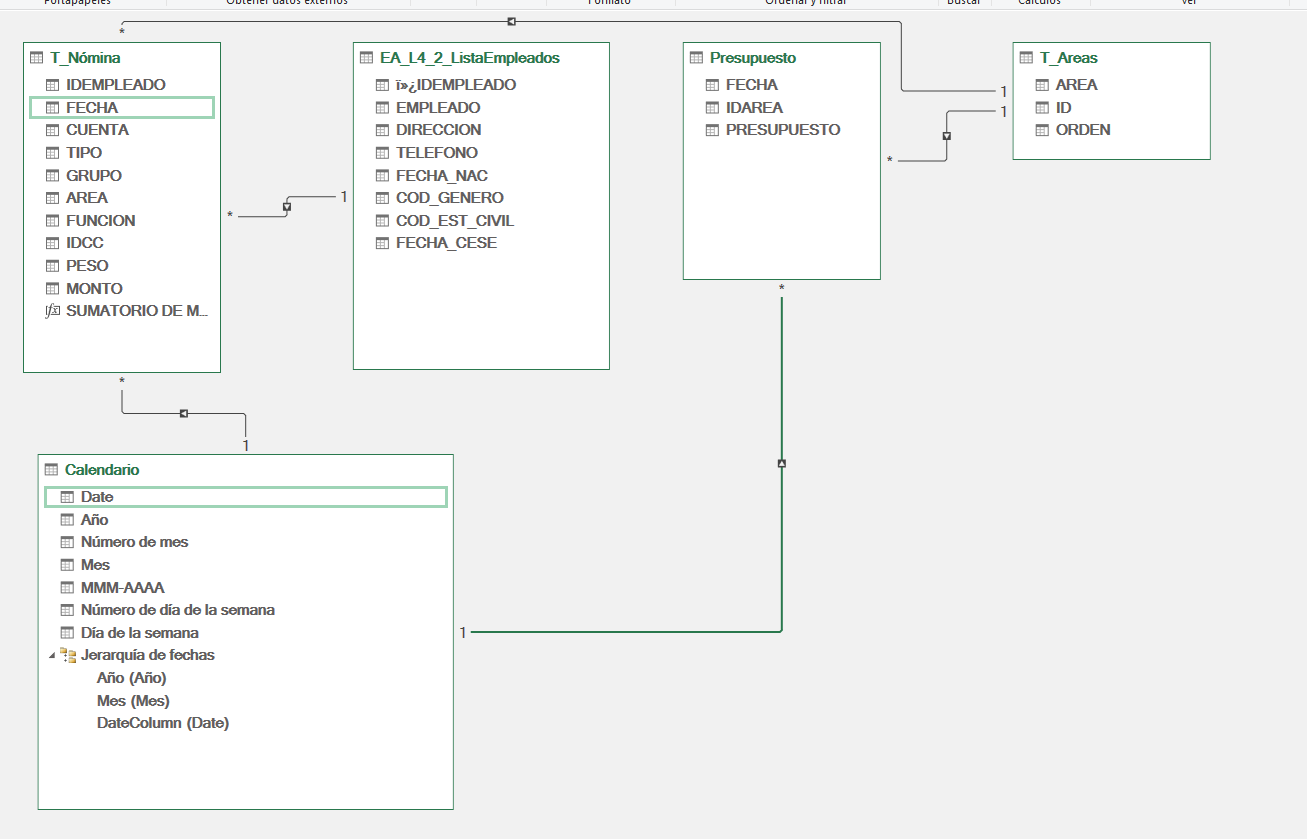Select the PRESUPUESTO field in Presupuesto table

tap(782, 130)
